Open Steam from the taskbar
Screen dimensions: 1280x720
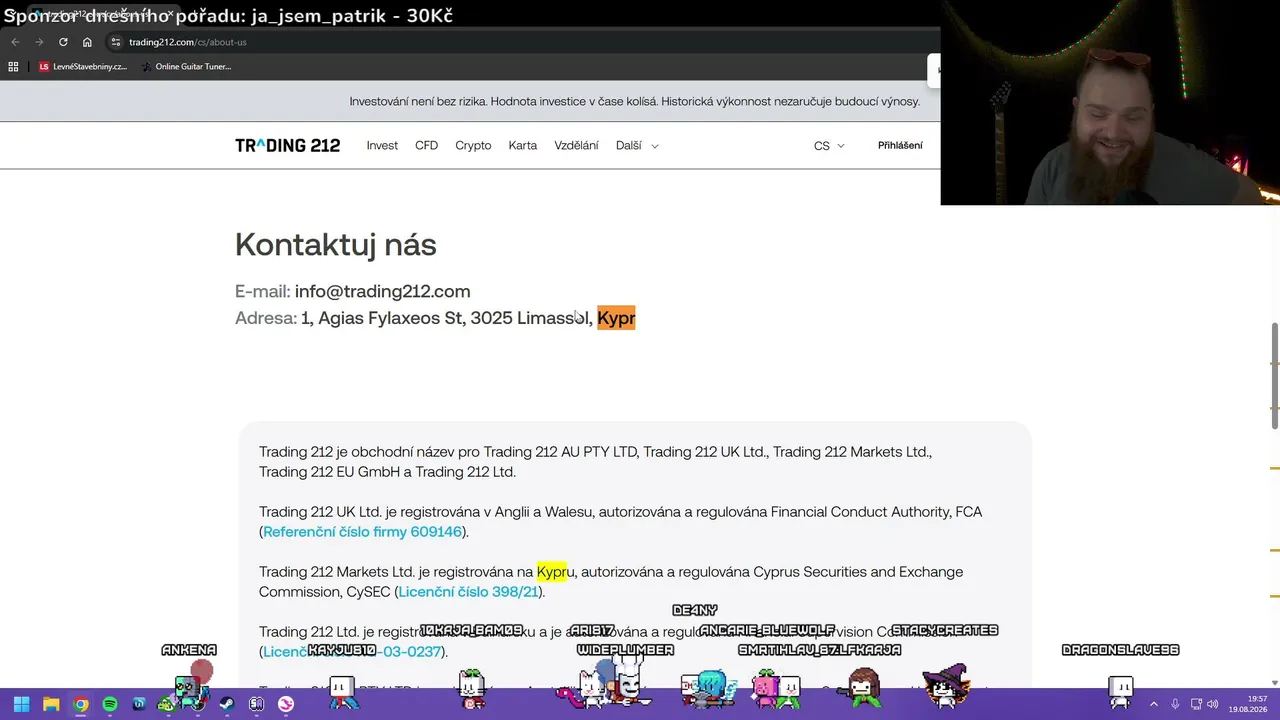pos(227,704)
